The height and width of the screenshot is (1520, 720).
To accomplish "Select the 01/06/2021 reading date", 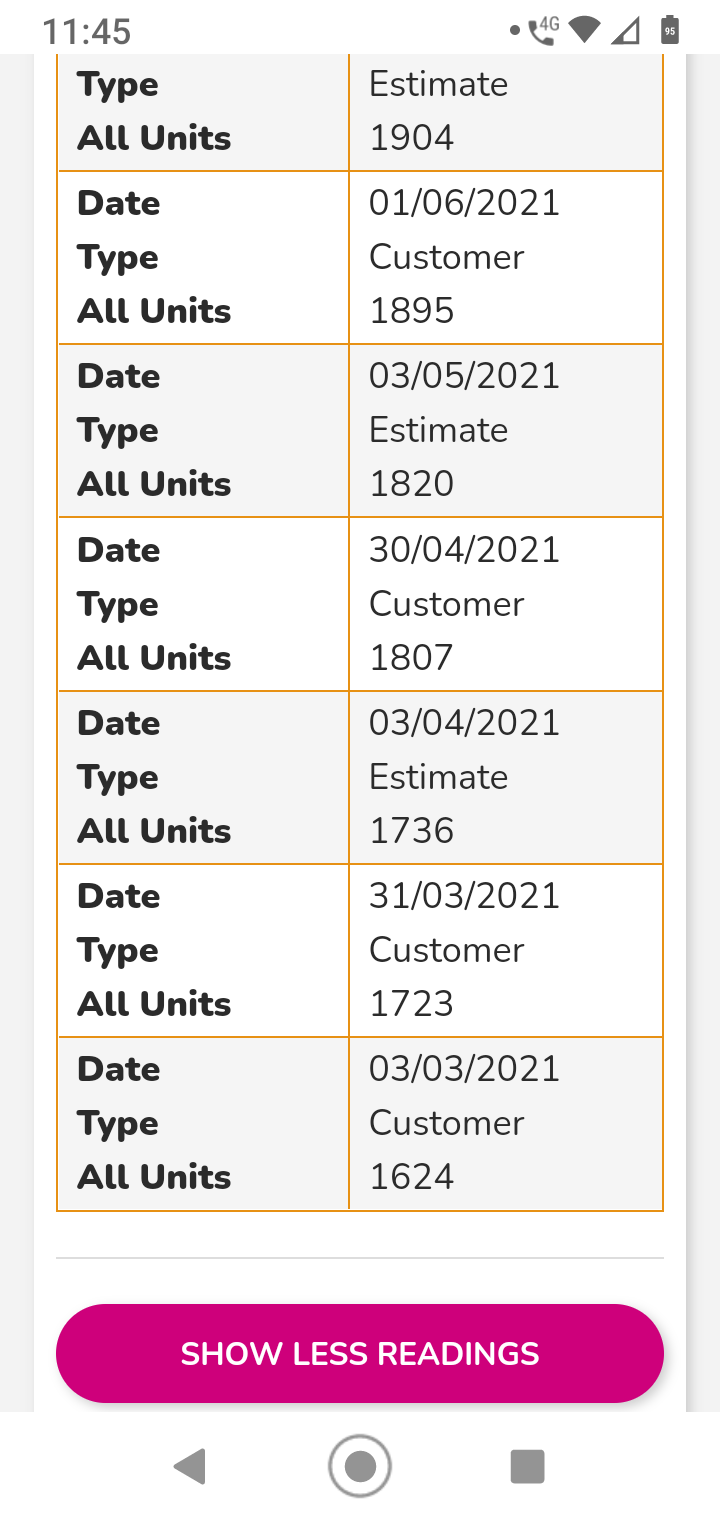I will 464,203.
